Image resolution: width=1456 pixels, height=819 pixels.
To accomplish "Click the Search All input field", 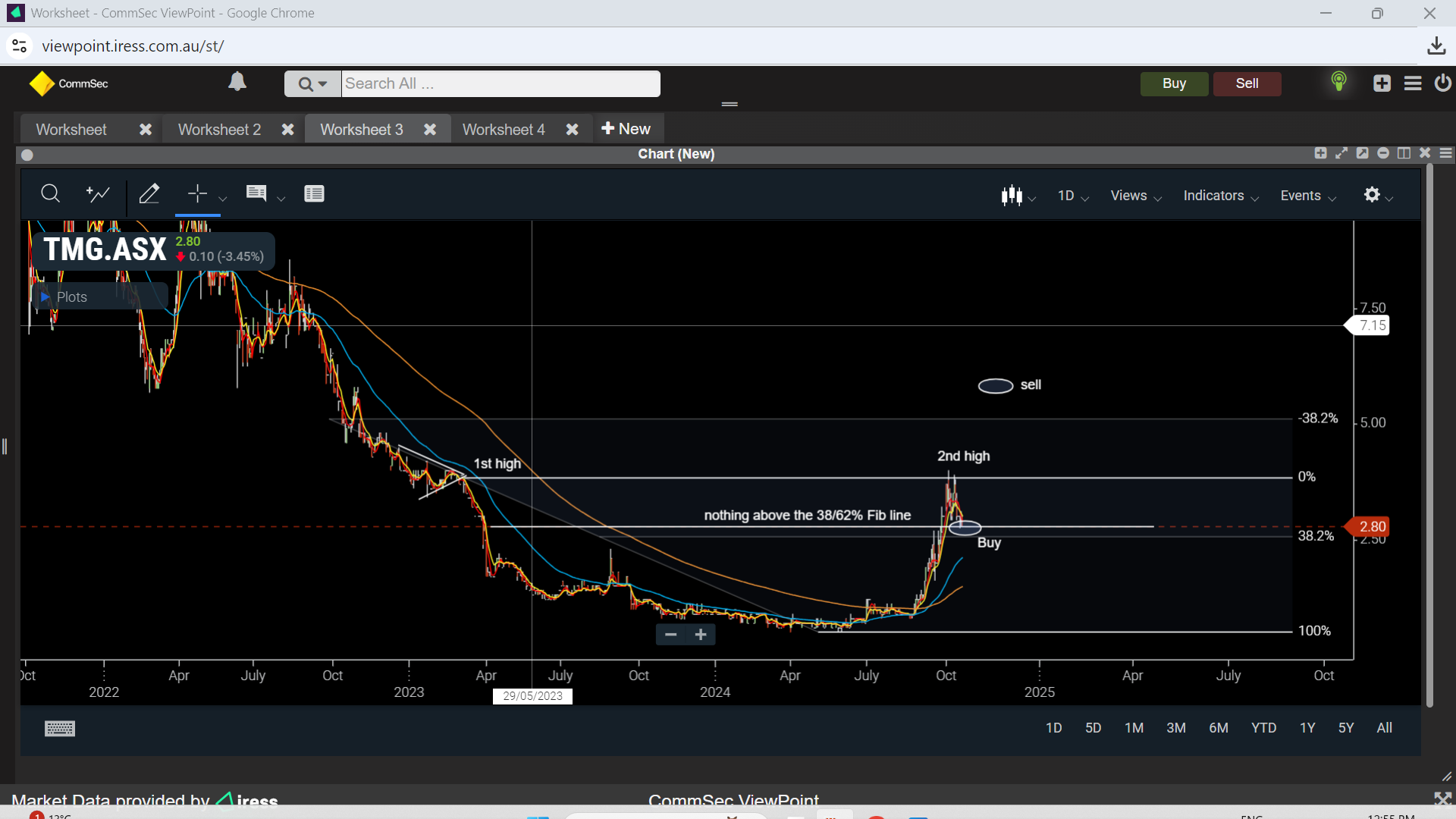I will 500,84.
